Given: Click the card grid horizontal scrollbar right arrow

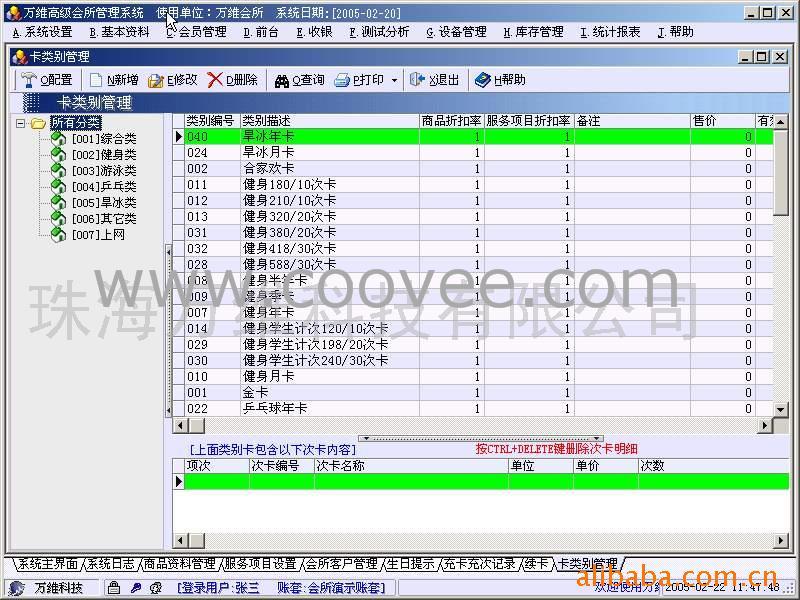Looking at the screenshot, I should coord(764,425).
